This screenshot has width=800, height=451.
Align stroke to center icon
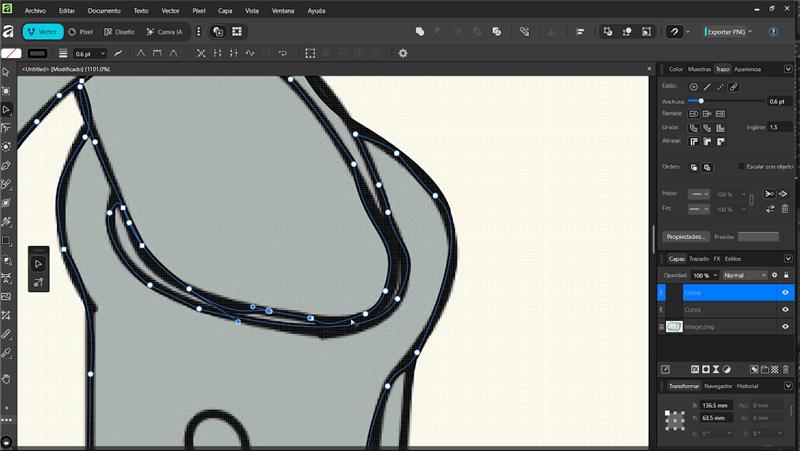pos(694,141)
